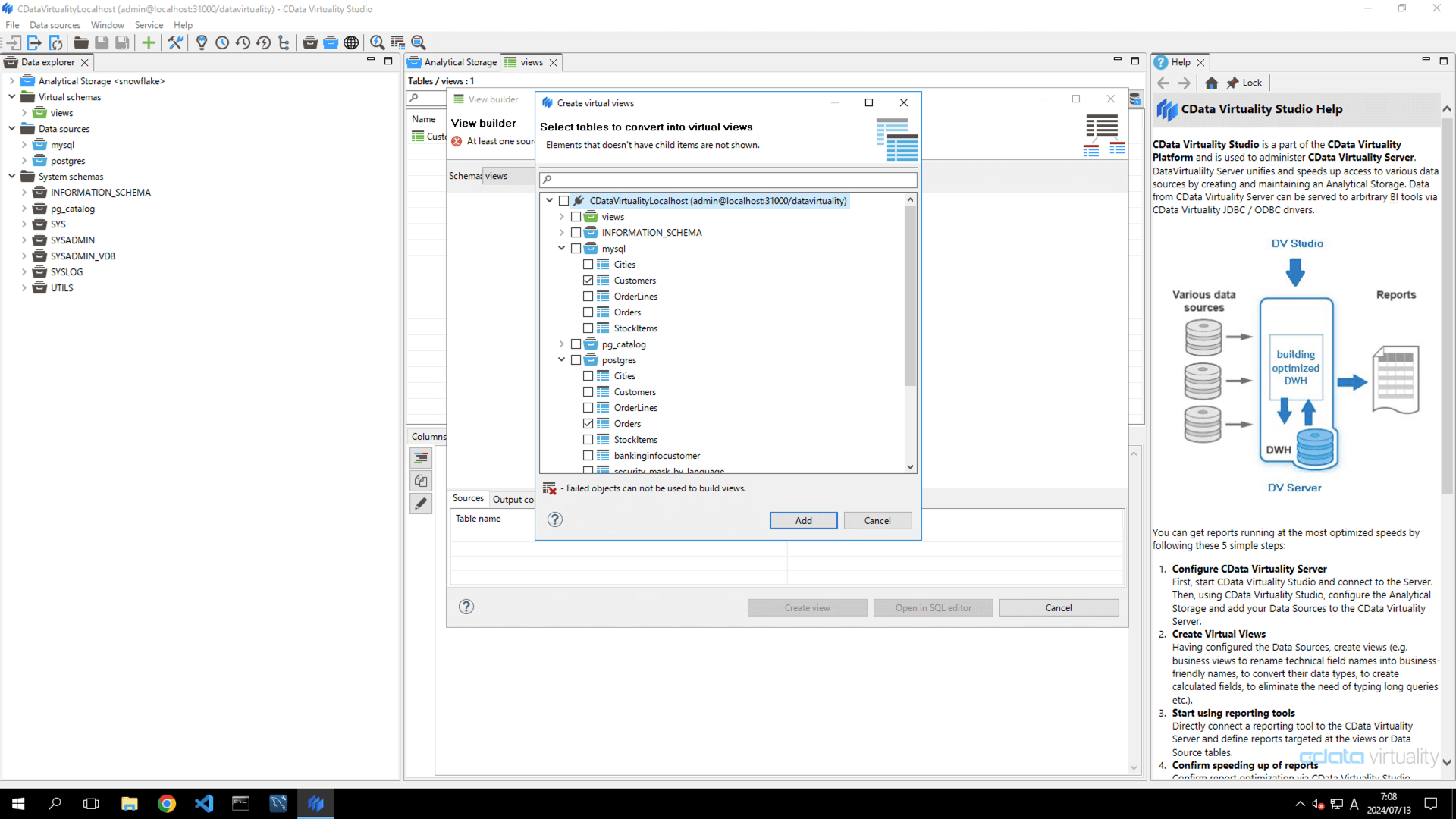Viewport: 1456px width, 819px height.
Task: Uncheck the Customers checkbox under mysql
Action: point(589,280)
